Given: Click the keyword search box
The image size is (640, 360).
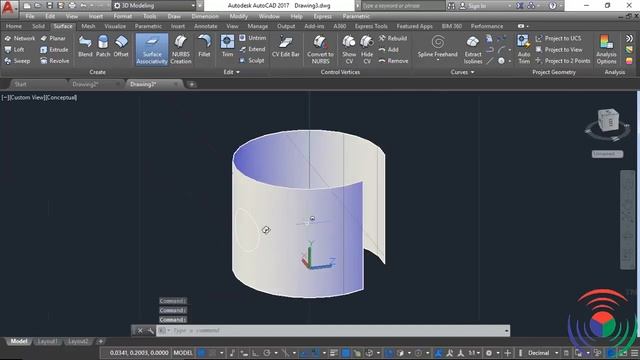Looking at the screenshot, I should coord(402,6).
